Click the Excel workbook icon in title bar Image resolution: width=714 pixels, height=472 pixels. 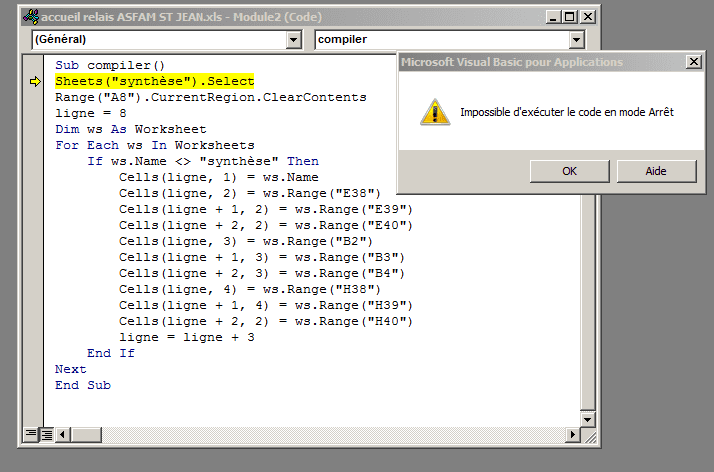pos(31,16)
